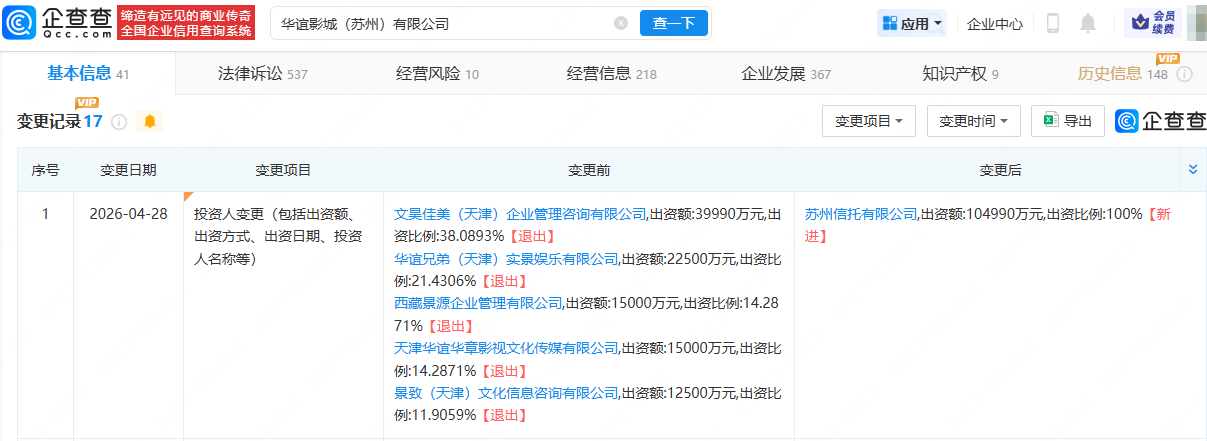Screen dimensions: 1207x441
Task: Click the info icon next to 历史信息 148
Action: click(1184, 75)
